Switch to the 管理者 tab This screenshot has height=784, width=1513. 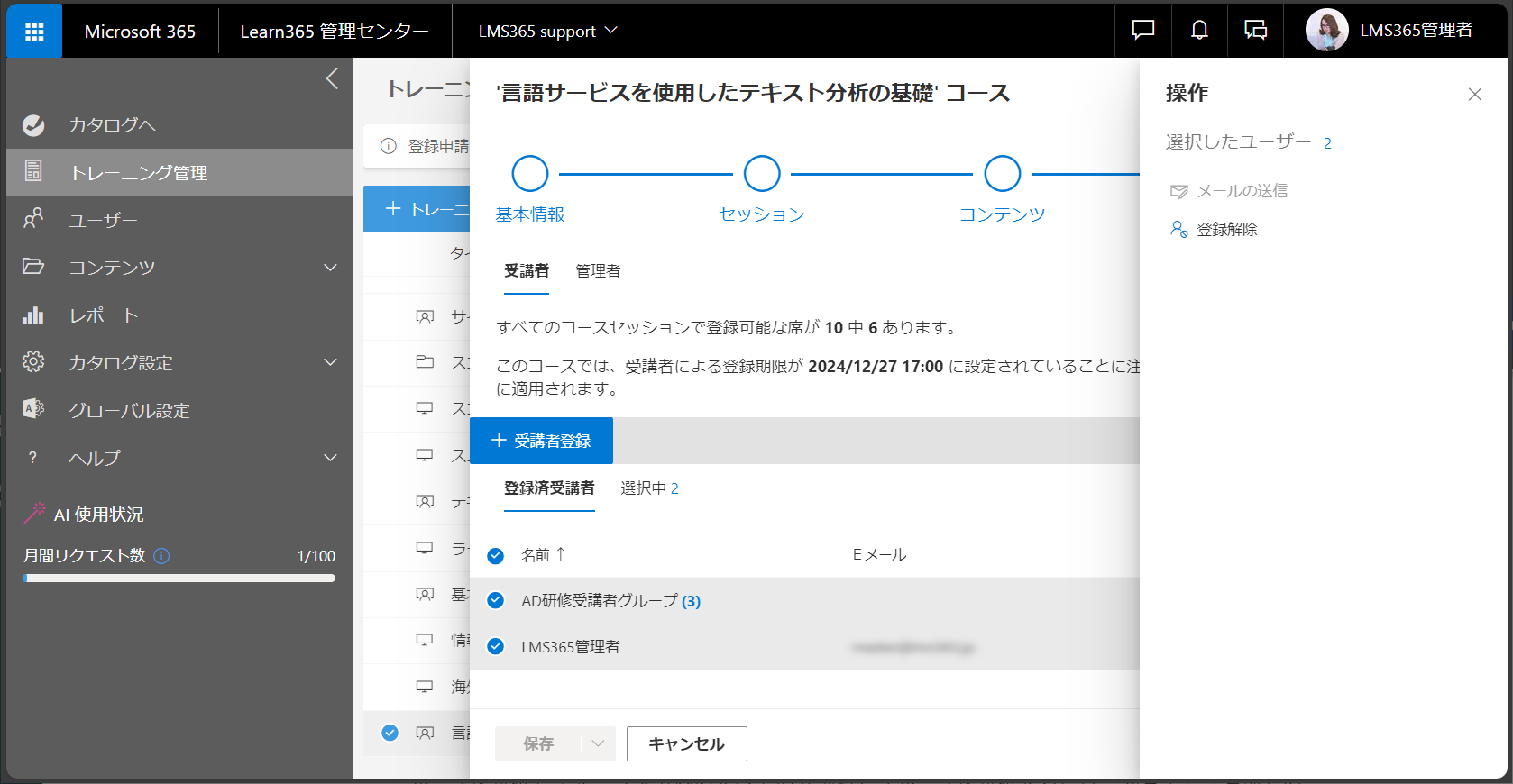(x=598, y=271)
